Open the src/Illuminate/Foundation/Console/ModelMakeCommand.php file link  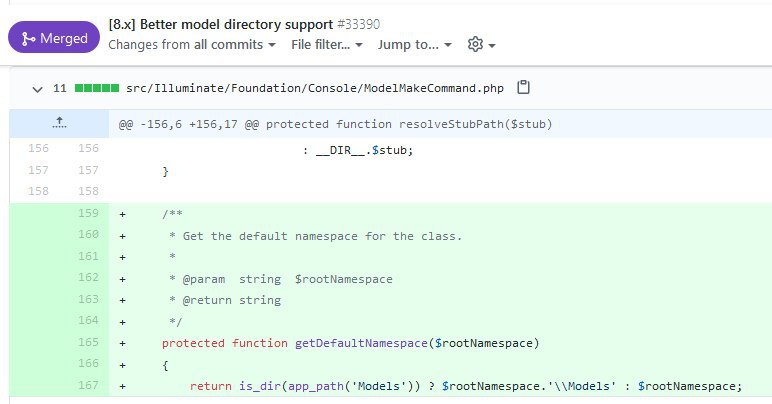315,88
